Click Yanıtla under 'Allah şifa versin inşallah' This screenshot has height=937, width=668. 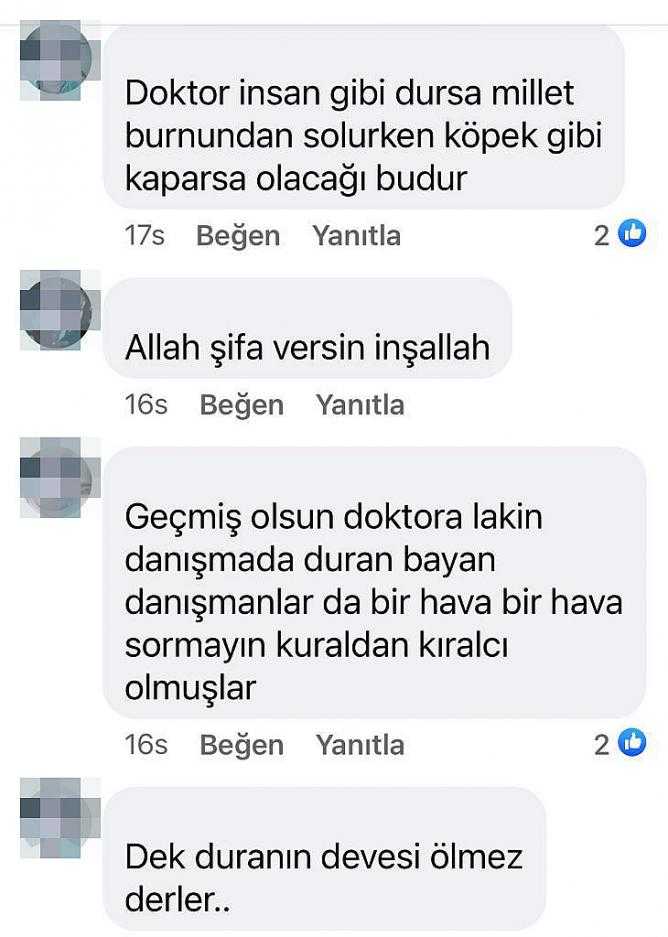coord(360,405)
